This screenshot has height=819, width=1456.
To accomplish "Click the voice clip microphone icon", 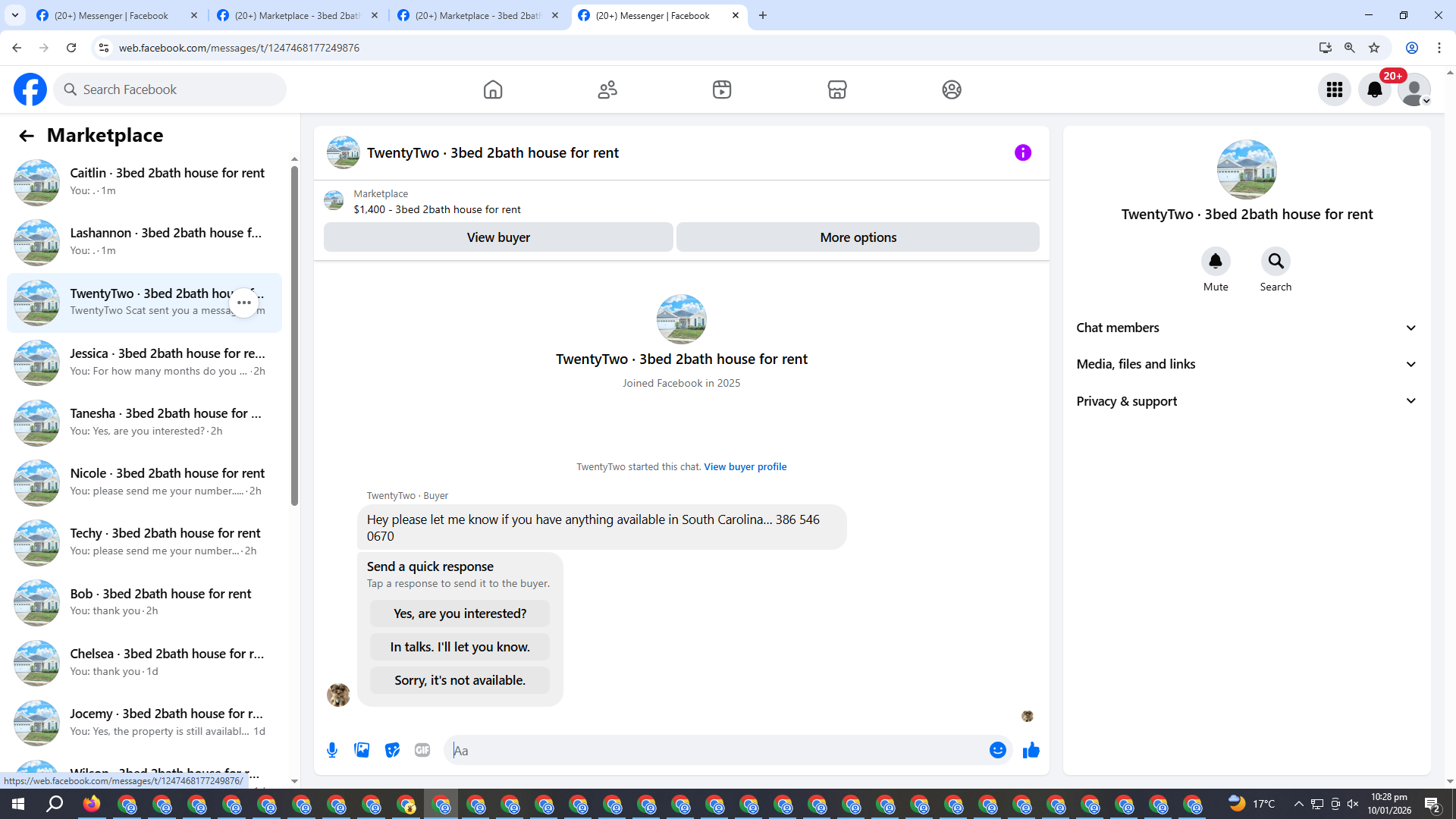I will (332, 750).
